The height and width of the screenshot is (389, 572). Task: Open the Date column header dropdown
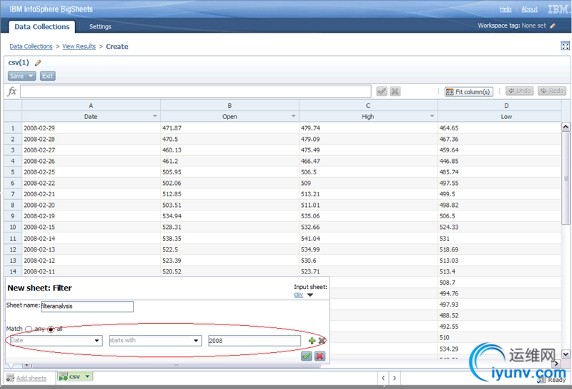coord(155,116)
